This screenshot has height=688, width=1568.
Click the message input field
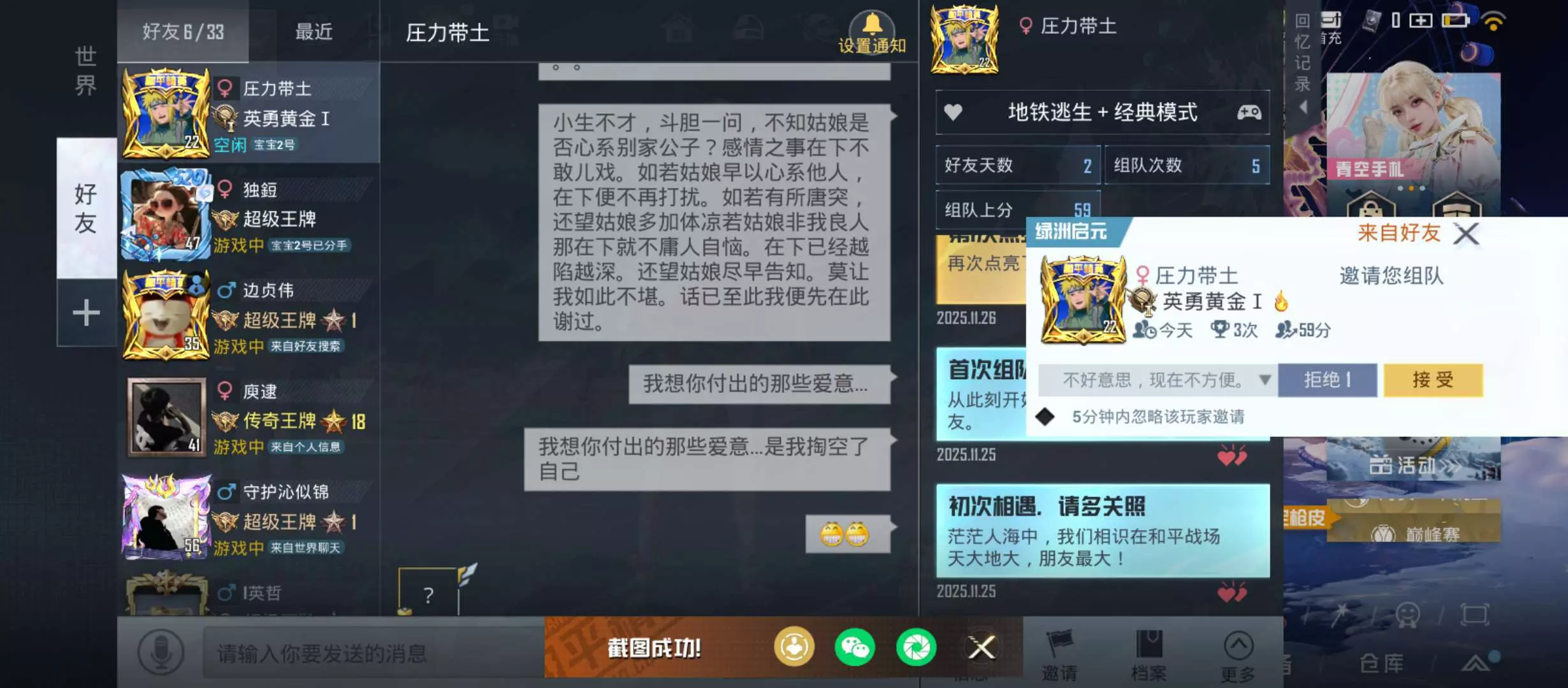pyautogui.click(x=373, y=653)
